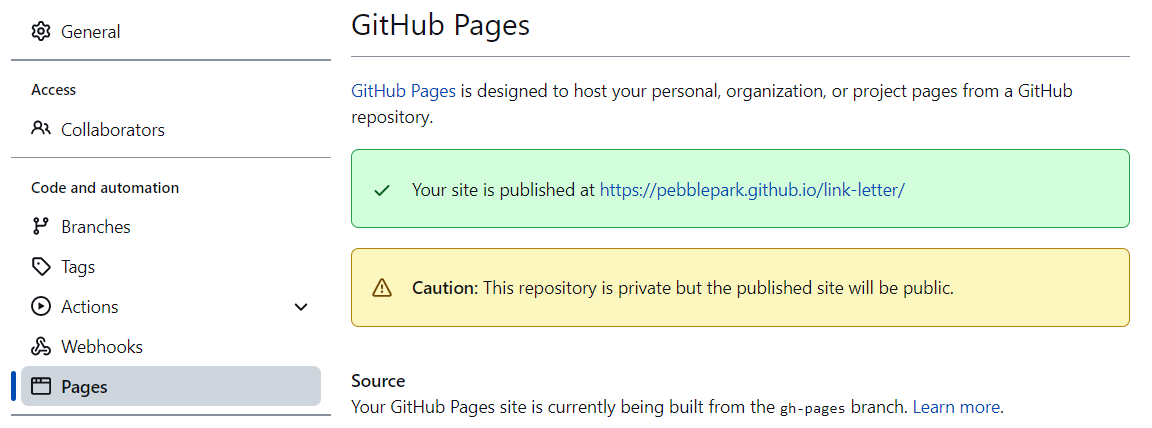
Task: Click the Collaborators people icon
Action: pyautogui.click(x=41, y=129)
